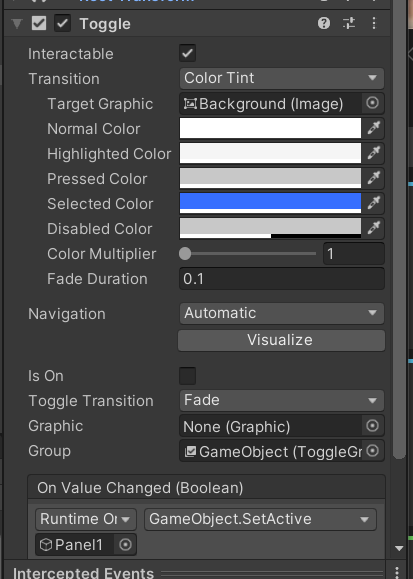Click the Selected Color eyedropper icon
This screenshot has height=579, width=413.
pyautogui.click(x=373, y=203)
